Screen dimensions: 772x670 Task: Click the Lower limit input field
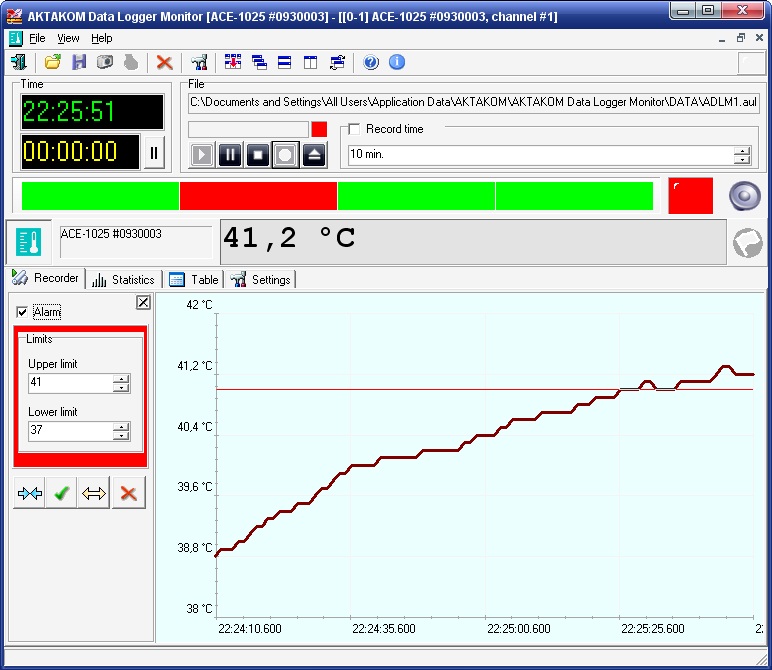click(70, 430)
